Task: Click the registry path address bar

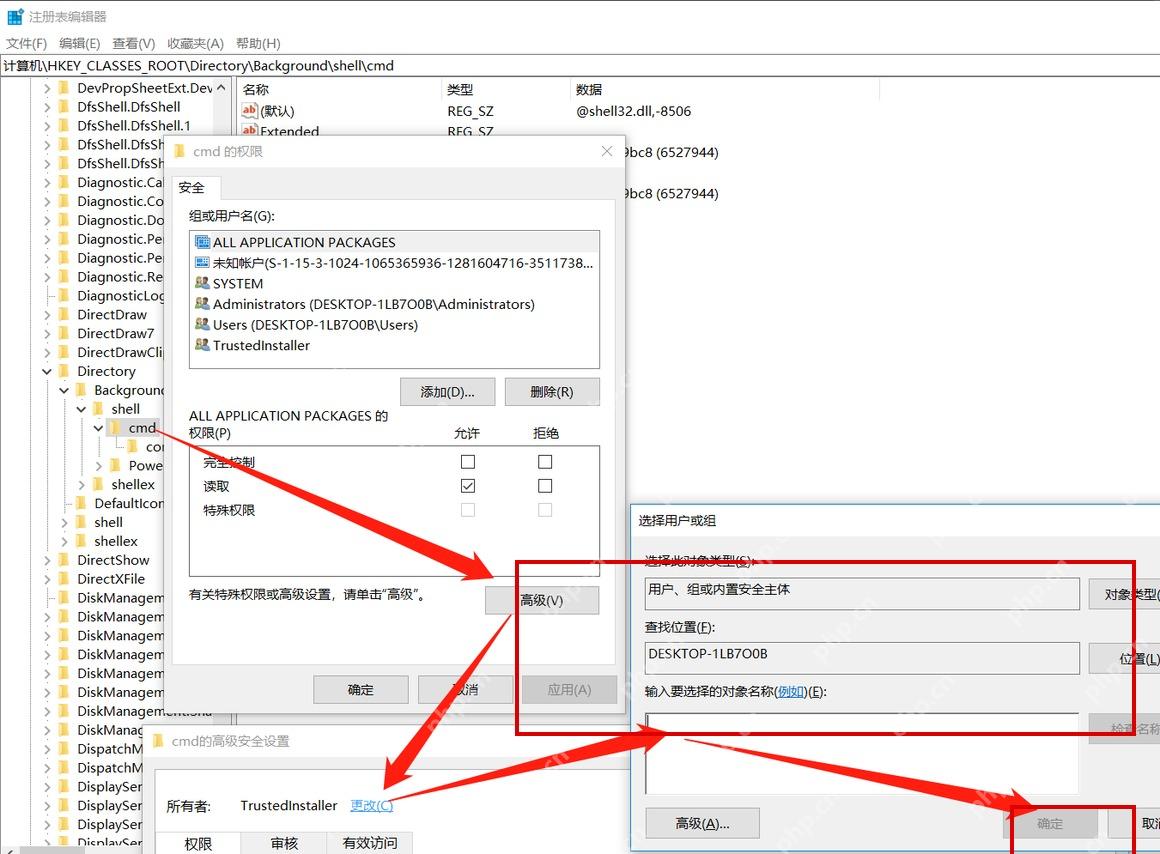Action: (580, 65)
